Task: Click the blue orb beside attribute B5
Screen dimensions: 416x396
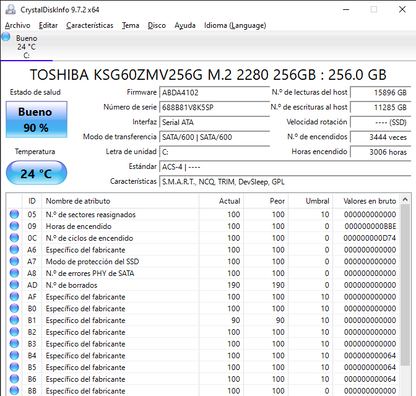Action: coord(14,367)
